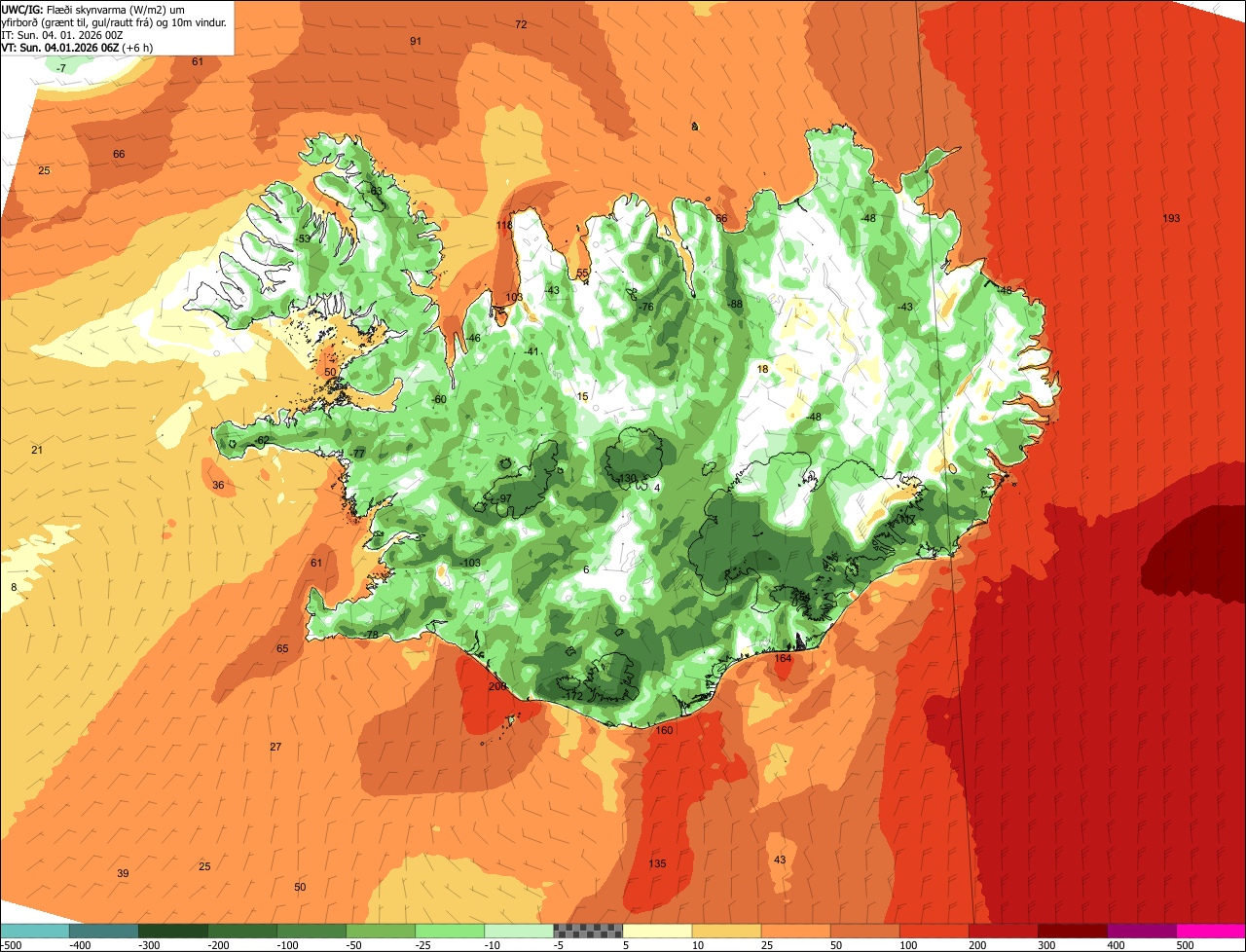Click the '-76' value in north Iceland

coord(645,307)
